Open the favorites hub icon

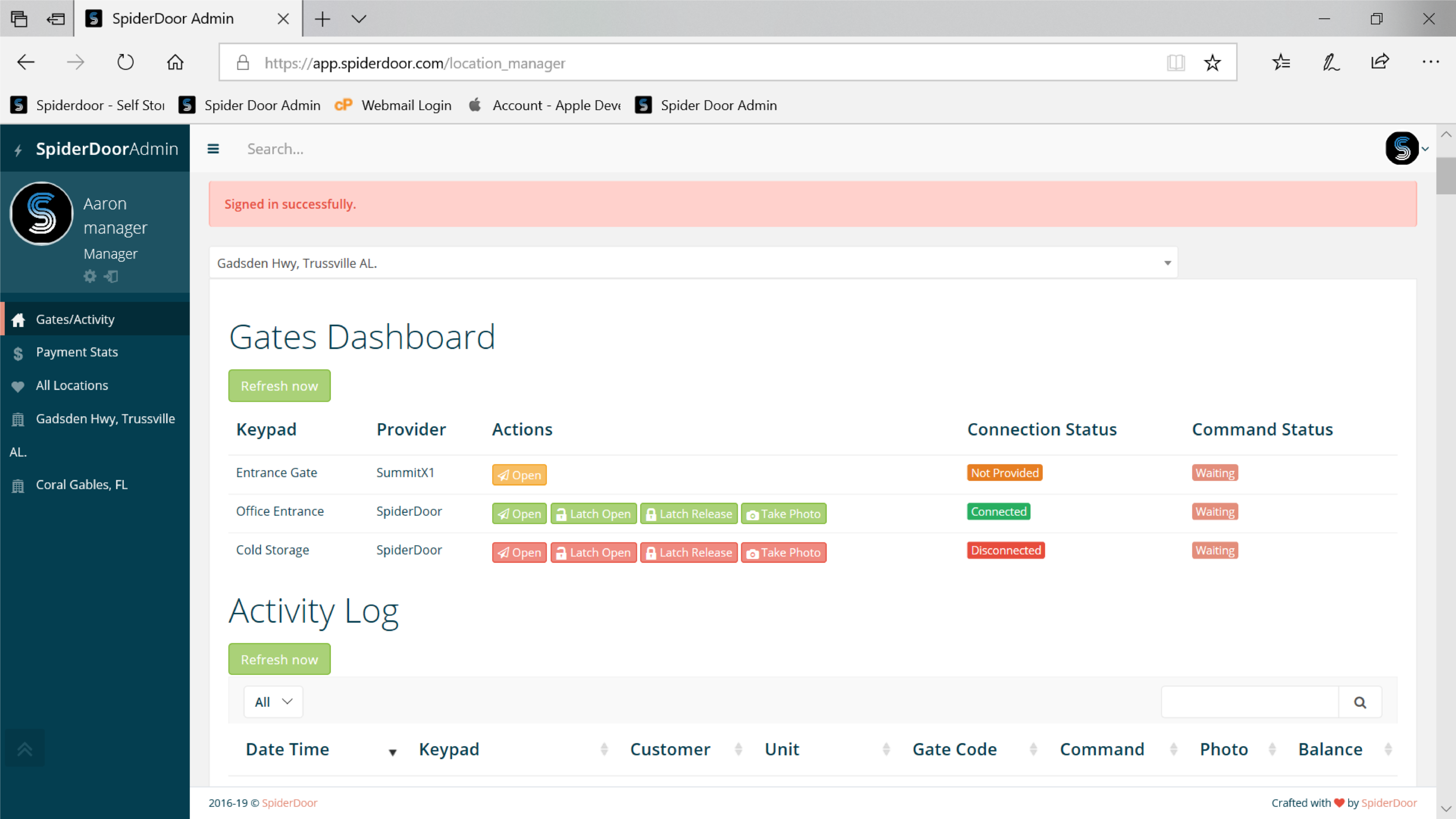[x=1281, y=62]
